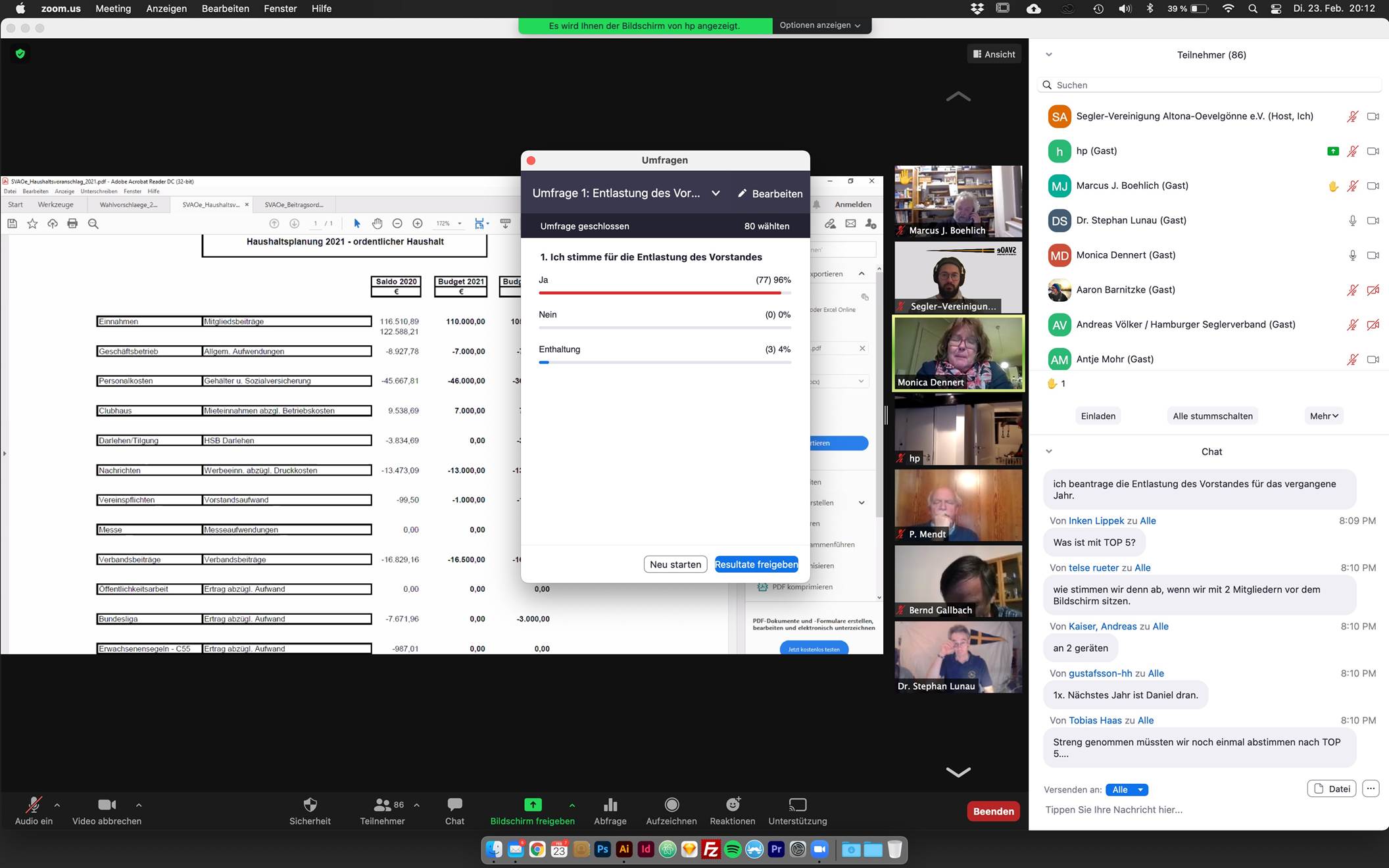Screen dimensions: 1389x868
Task: Click the green encryption shield icon
Action: coord(20,54)
